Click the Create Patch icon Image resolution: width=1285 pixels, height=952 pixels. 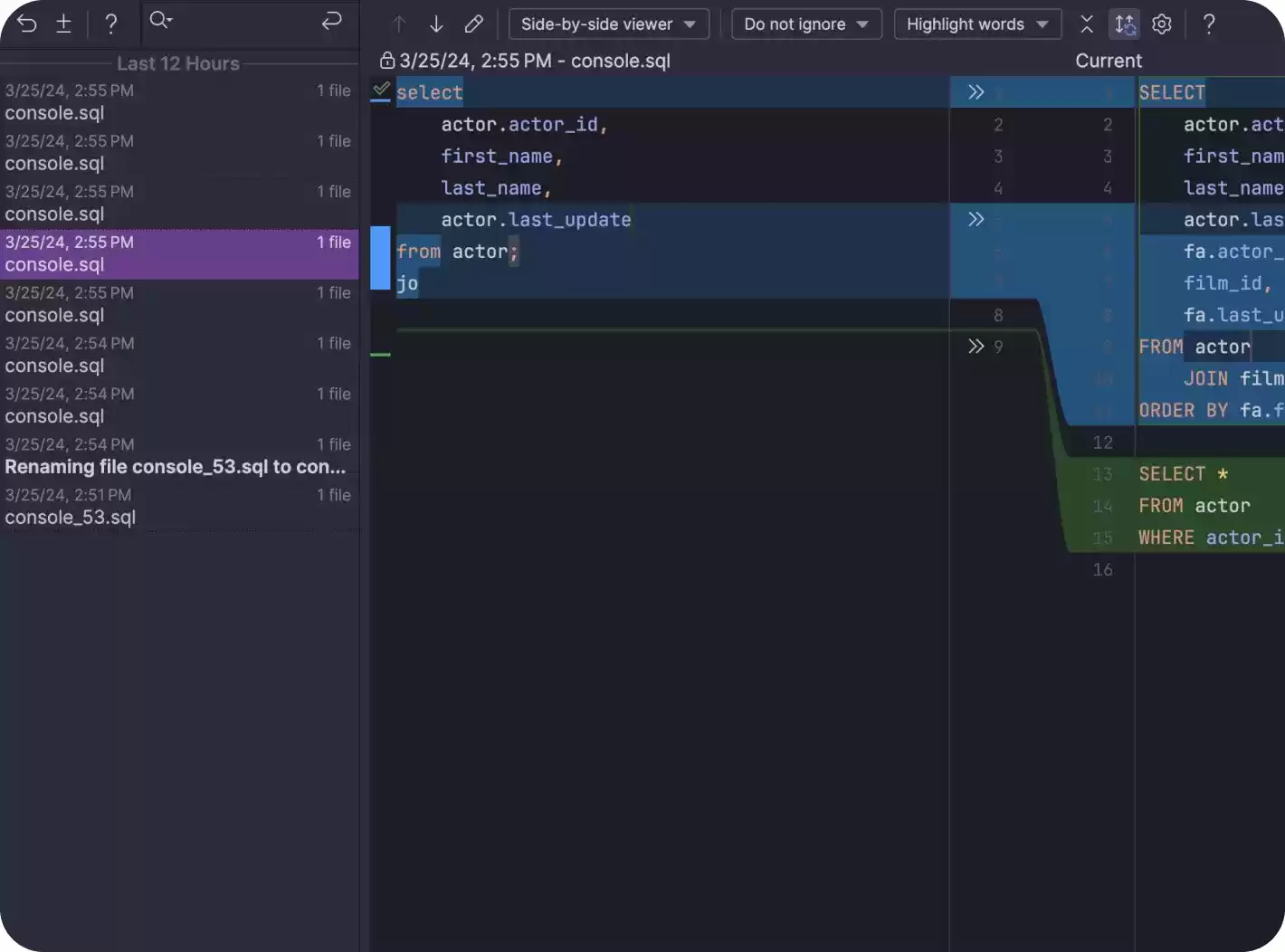63,24
